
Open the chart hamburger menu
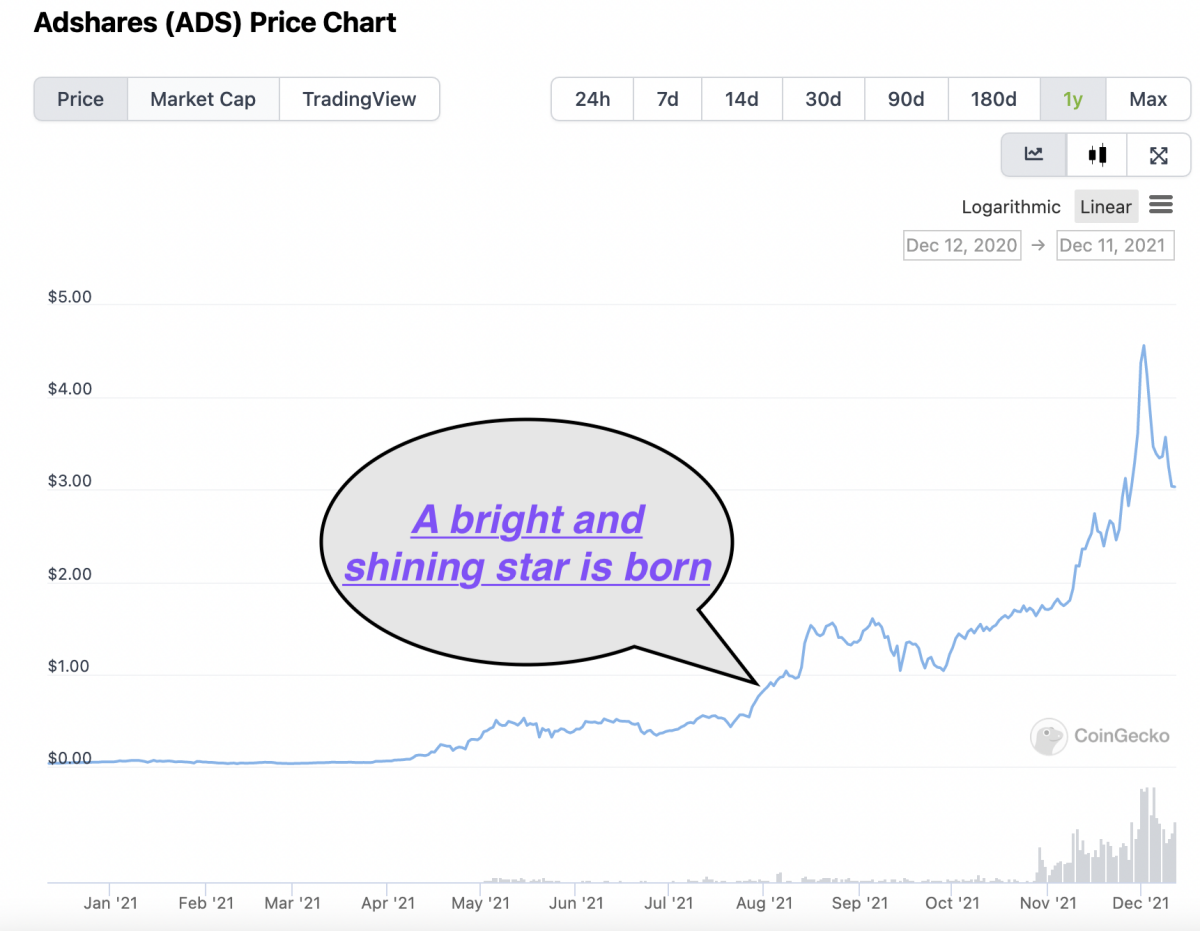click(1161, 205)
